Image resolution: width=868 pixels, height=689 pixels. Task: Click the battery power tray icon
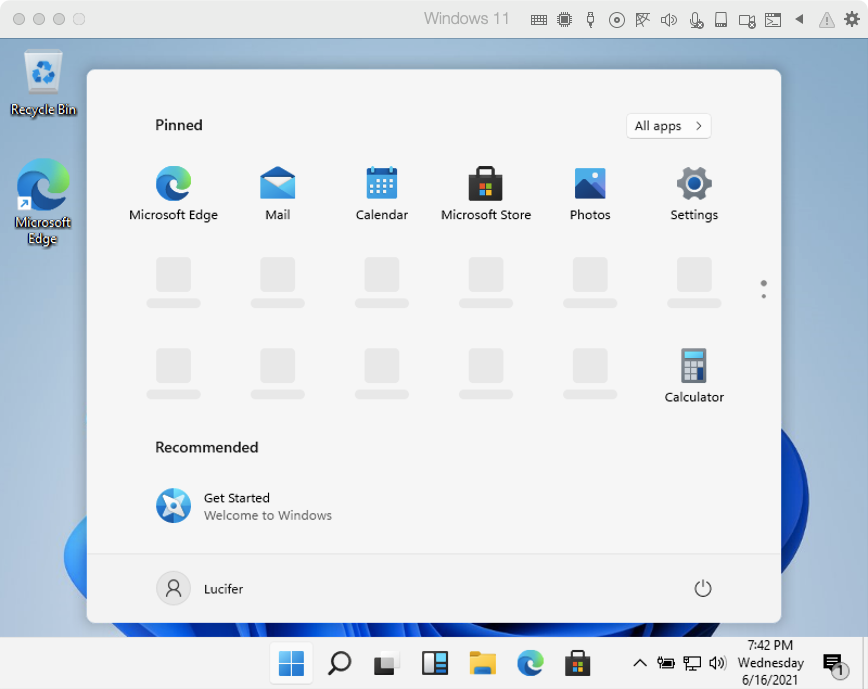tap(666, 663)
